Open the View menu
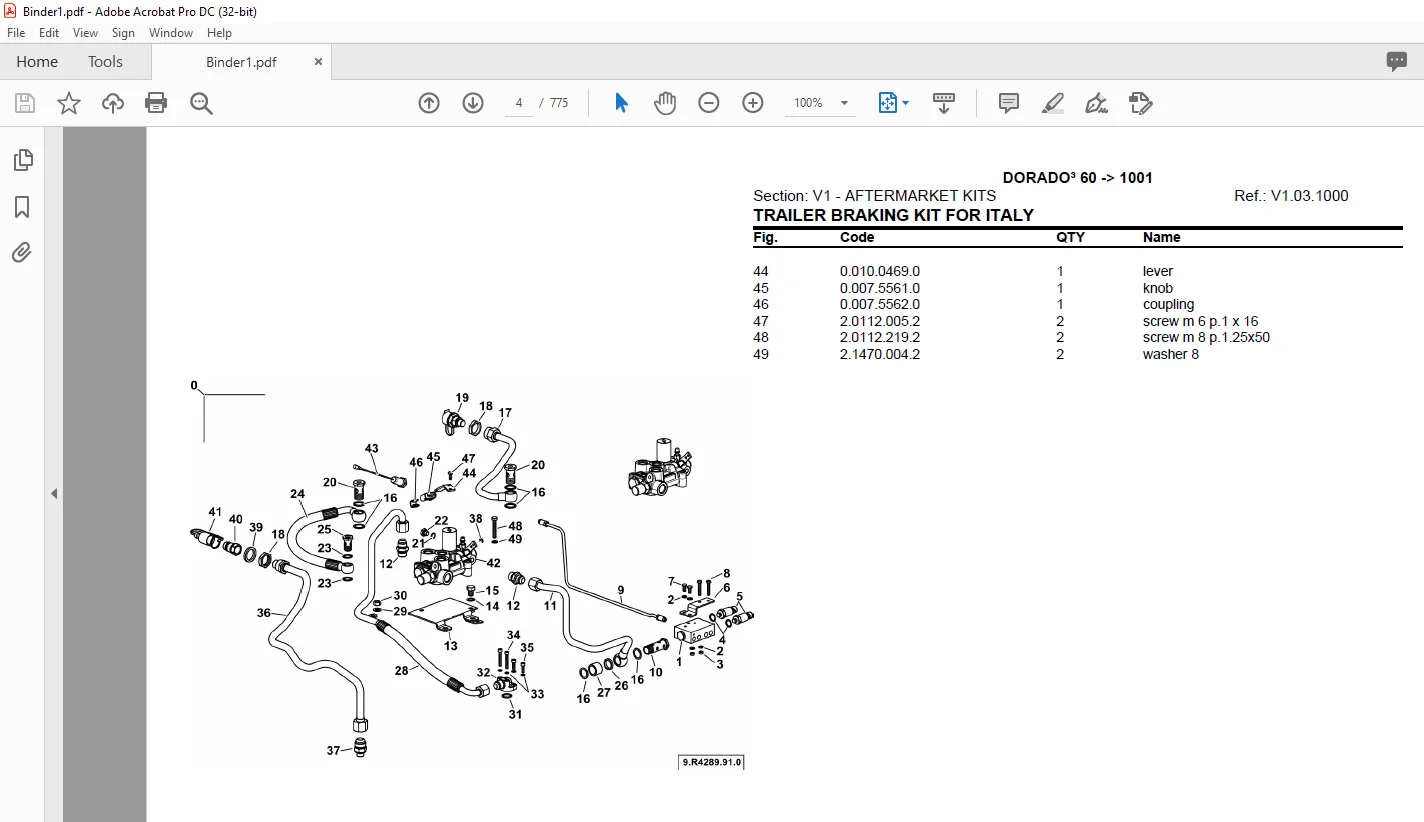The height and width of the screenshot is (822, 1424). pos(86,33)
